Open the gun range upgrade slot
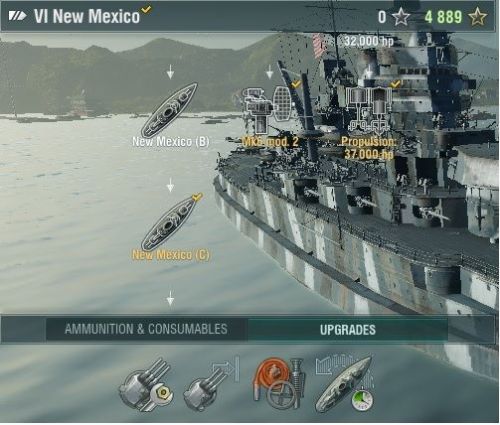500x425 pixels. point(212,383)
